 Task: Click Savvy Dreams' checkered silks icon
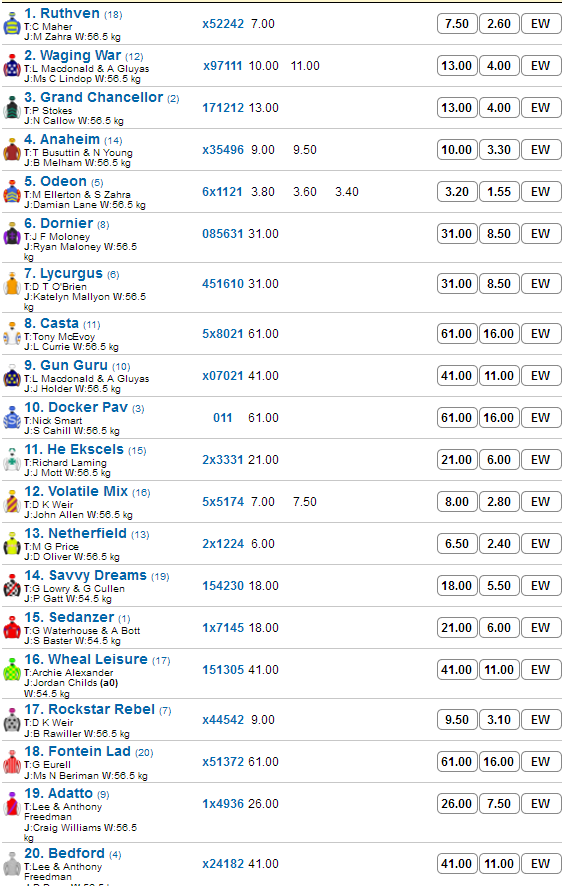(12, 586)
